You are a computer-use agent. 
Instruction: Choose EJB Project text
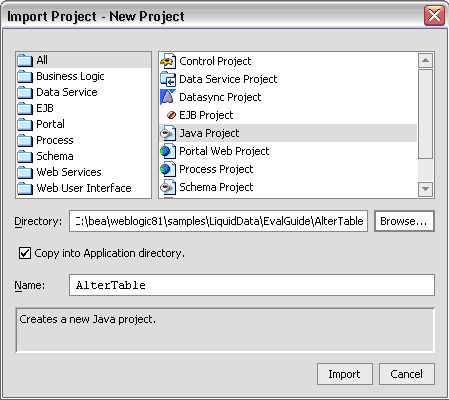tap(206, 115)
